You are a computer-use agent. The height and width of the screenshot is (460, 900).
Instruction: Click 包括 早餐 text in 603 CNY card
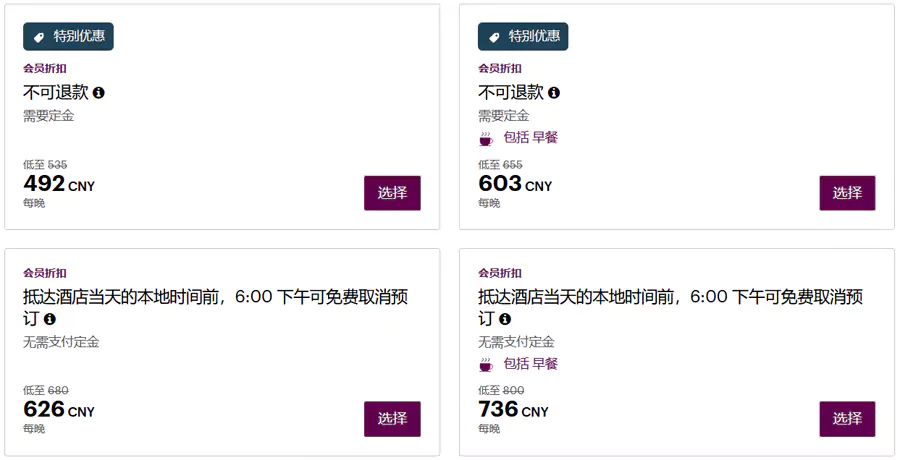(x=530, y=138)
